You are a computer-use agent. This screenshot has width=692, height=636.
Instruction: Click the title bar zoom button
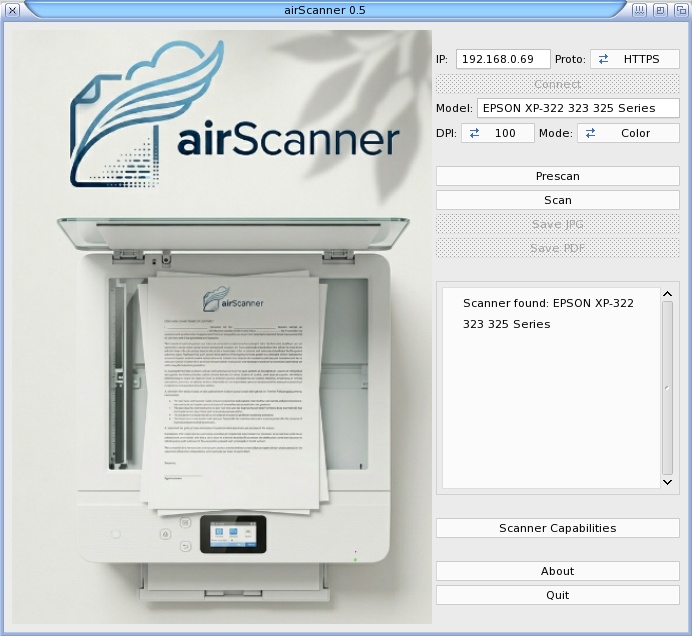click(660, 10)
